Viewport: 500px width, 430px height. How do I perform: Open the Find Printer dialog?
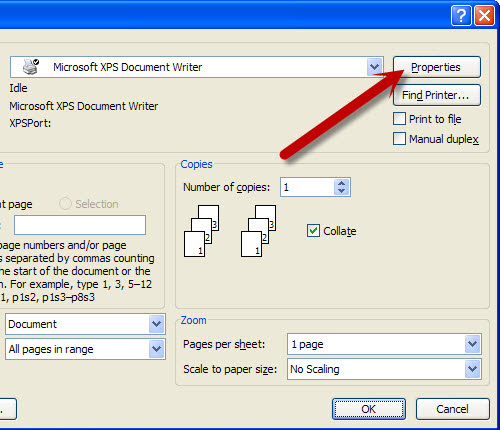pyautogui.click(x=437, y=95)
